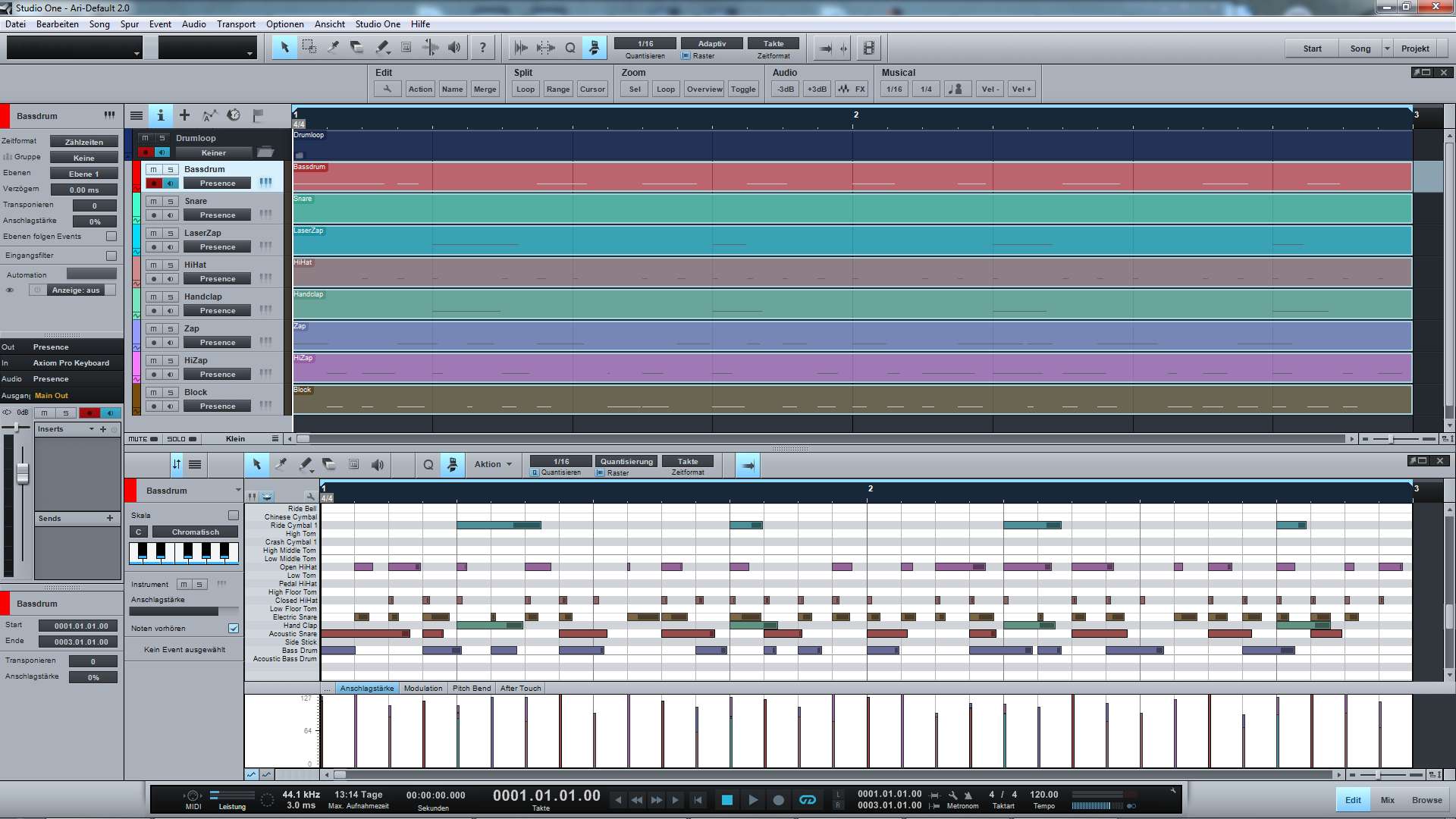This screenshot has width=1456, height=819.
Task: Open the Zeitformat Zählzeiten dropdown
Action: 84,142
